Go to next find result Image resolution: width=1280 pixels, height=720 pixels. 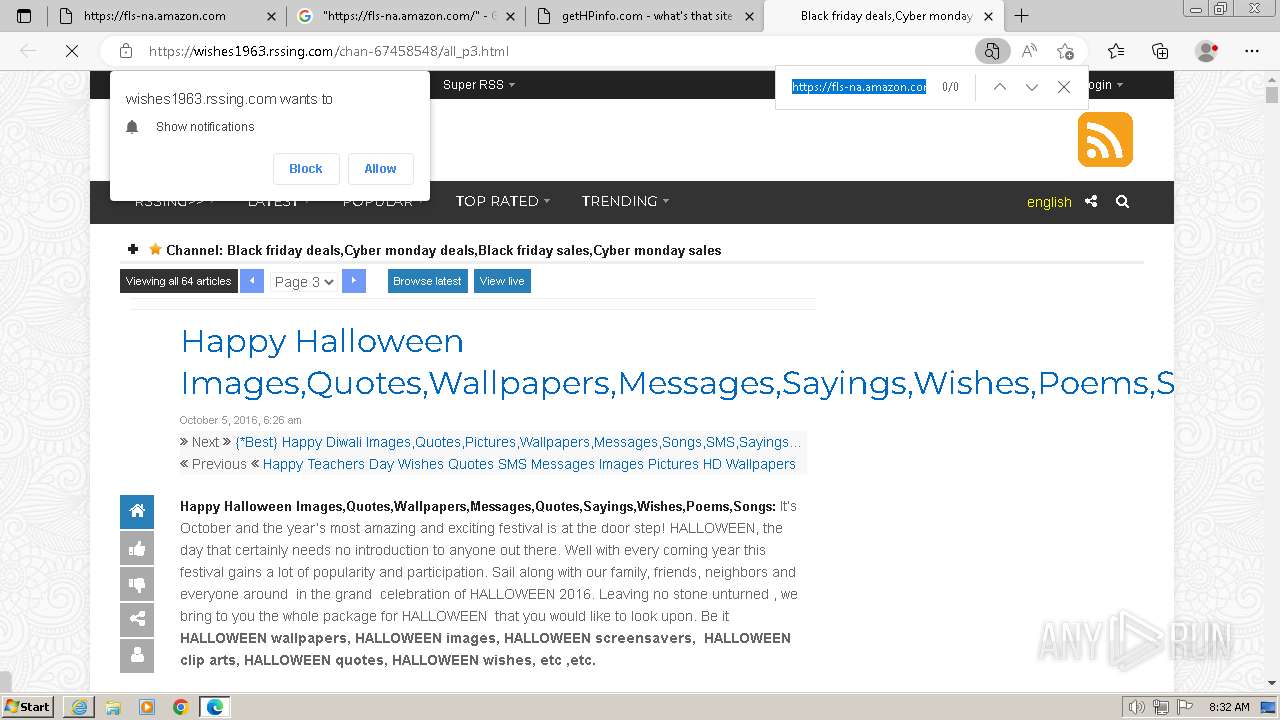1032,87
